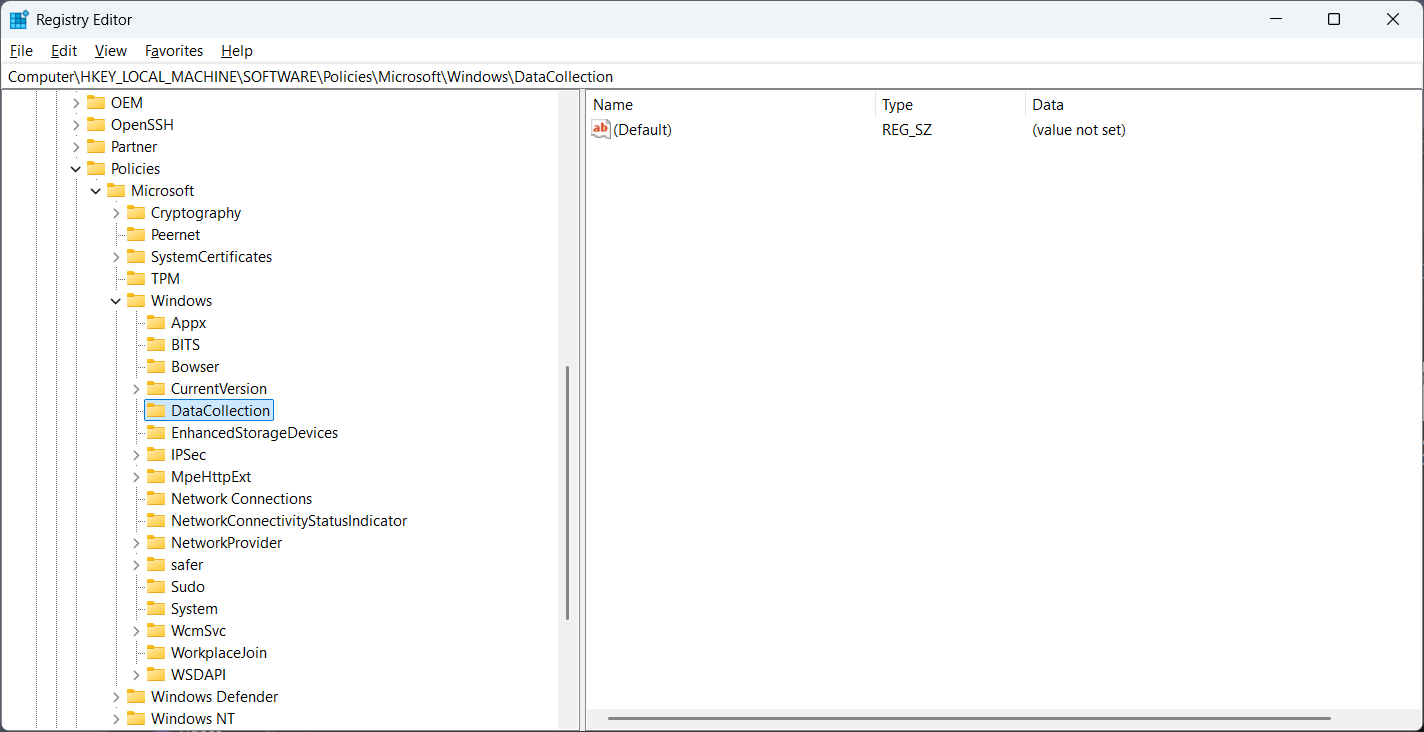Click the Cryptography folder icon

[136, 213]
